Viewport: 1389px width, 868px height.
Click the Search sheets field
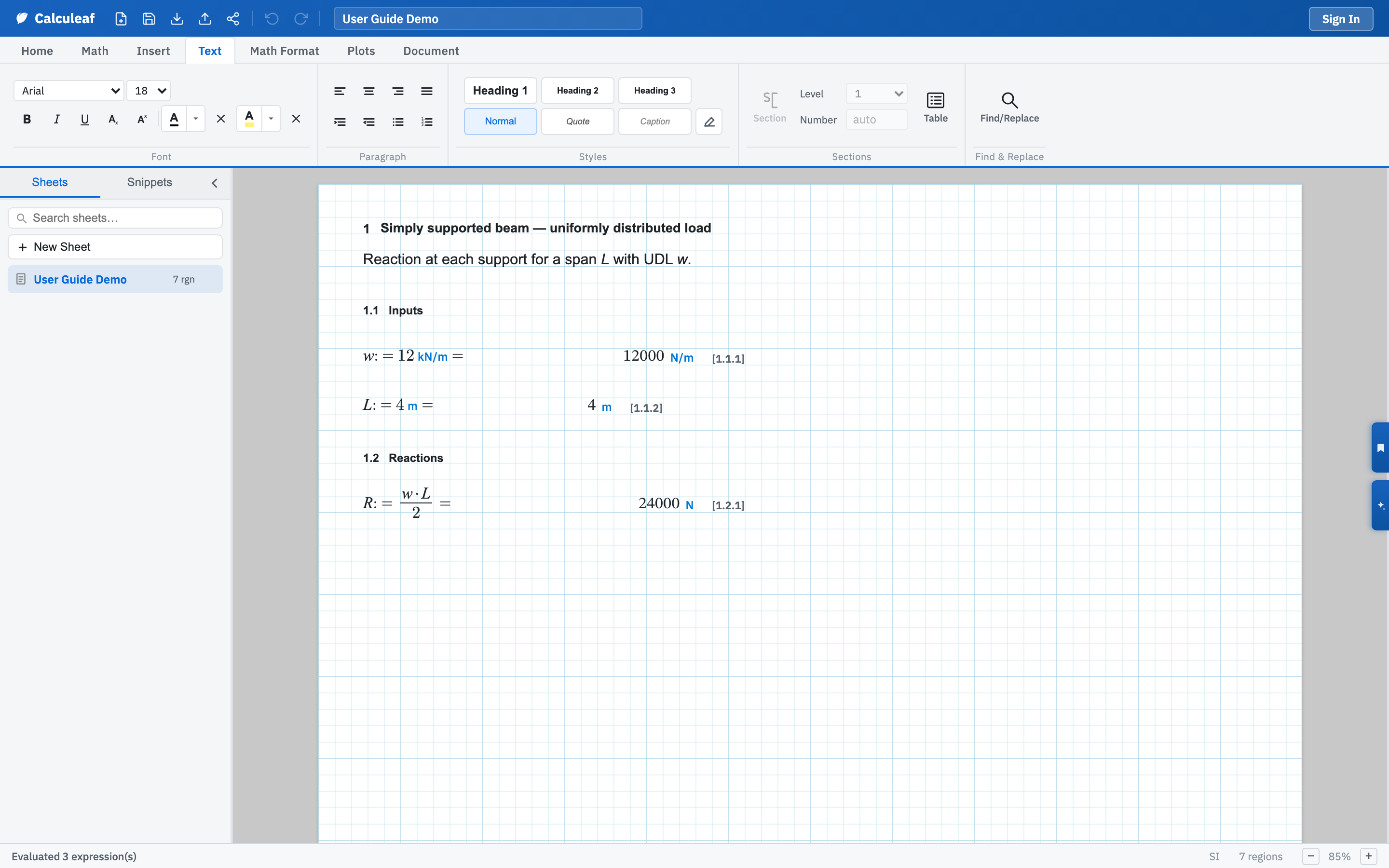point(115,218)
